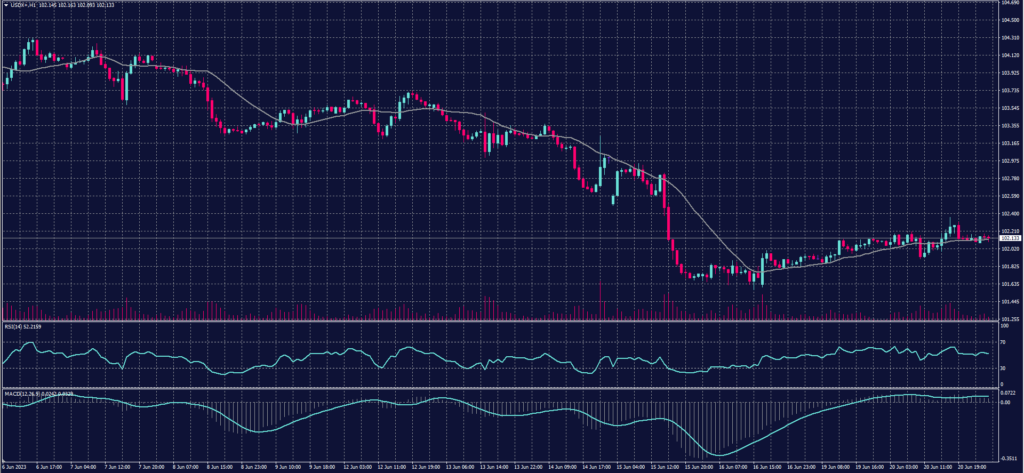Click the divider between RSI and MACD panels
This screenshot has width=1024, height=473.
coord(500,386)
